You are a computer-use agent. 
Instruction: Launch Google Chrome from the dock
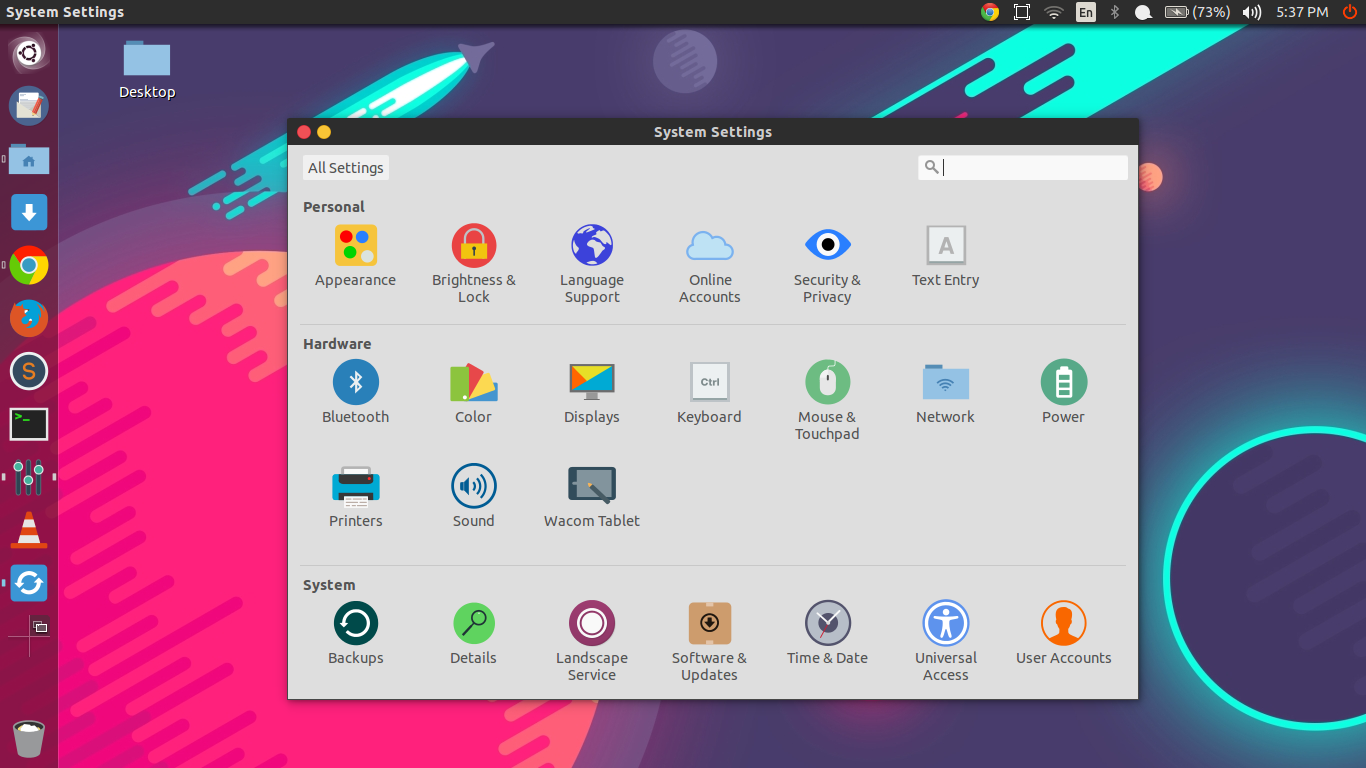click(x=28, y=266)
